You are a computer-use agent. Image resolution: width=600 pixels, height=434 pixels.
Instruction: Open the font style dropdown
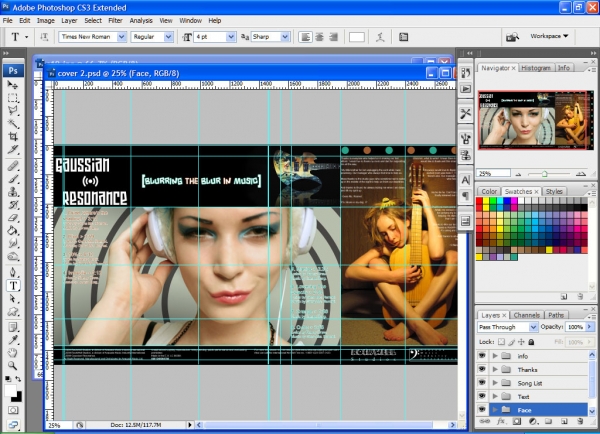pos(168,37)
